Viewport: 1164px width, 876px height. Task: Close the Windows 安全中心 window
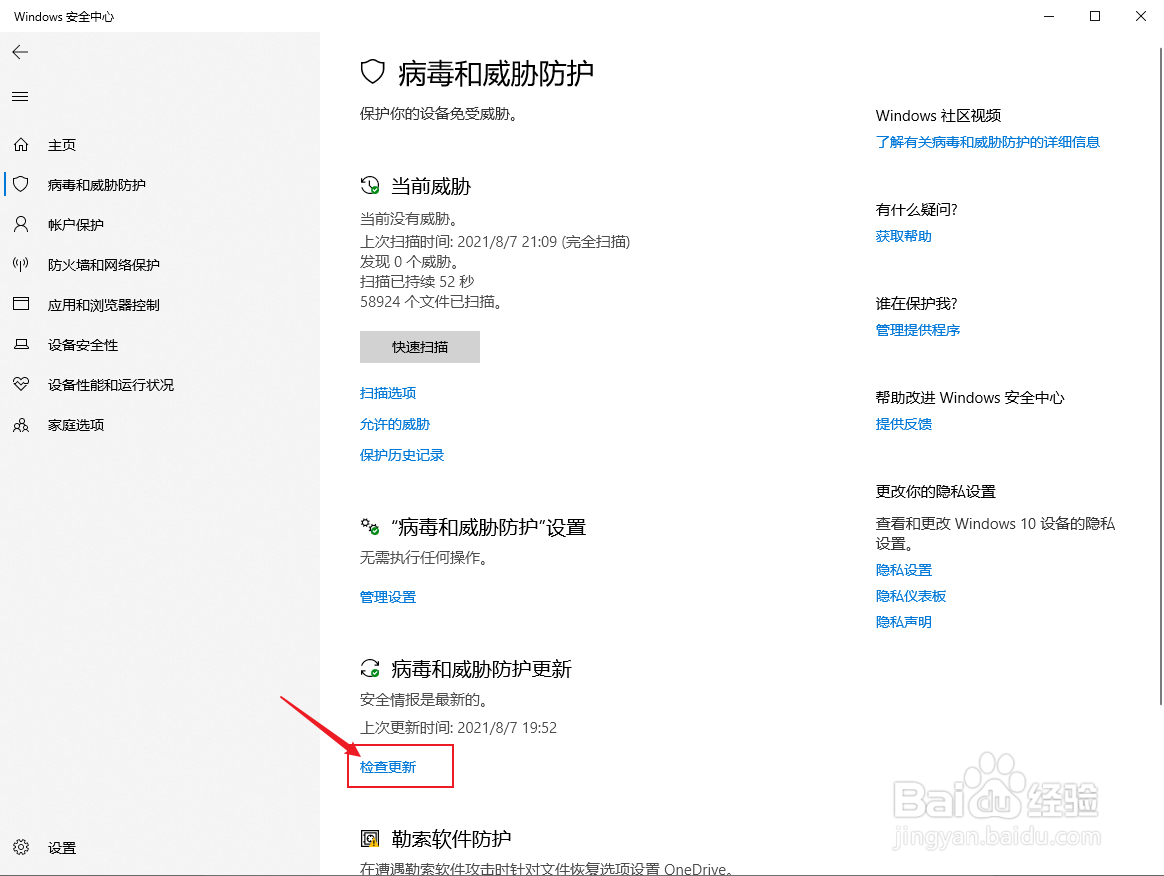point(1141,16)
